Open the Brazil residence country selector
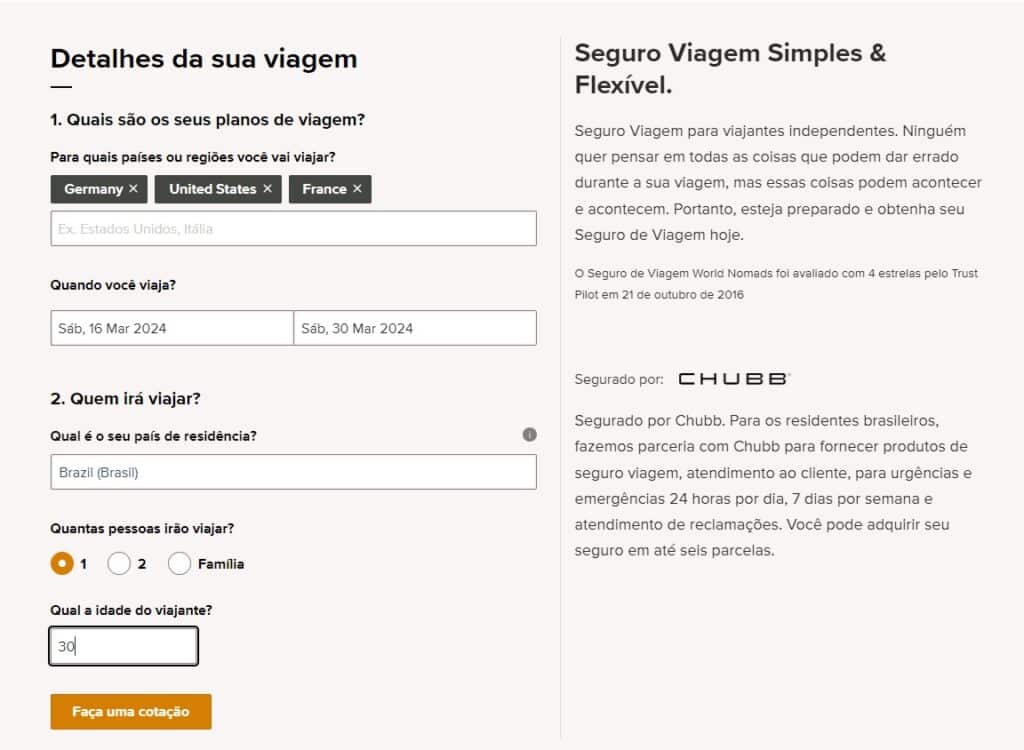1024x750 pixels. pos(293,471)
